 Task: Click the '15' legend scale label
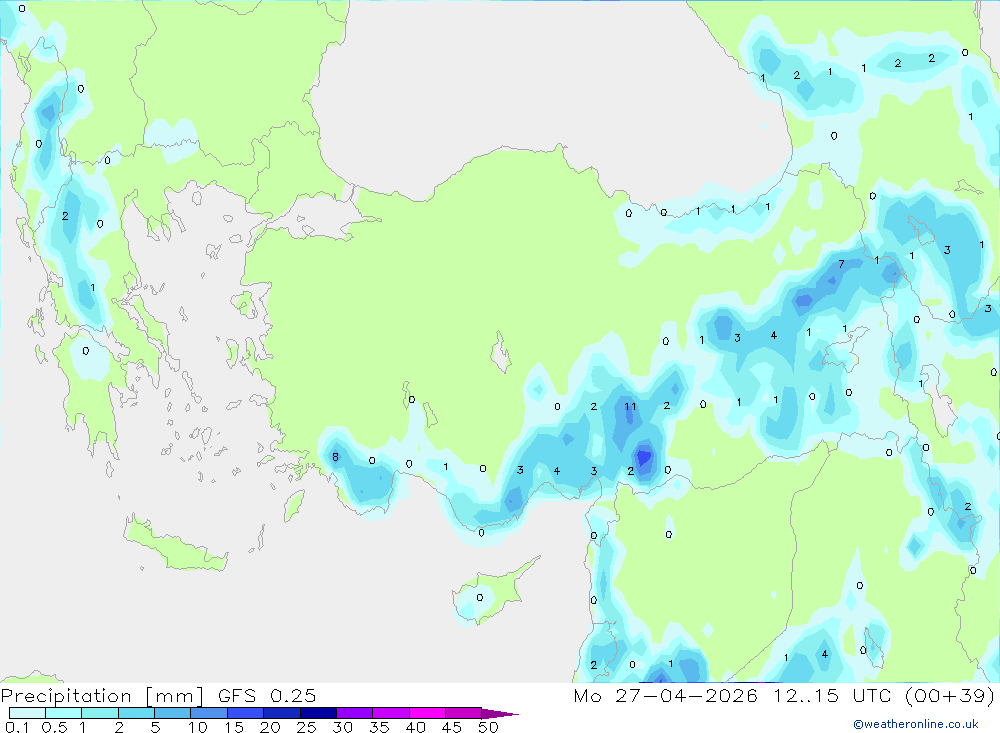(x=233, y=727)
